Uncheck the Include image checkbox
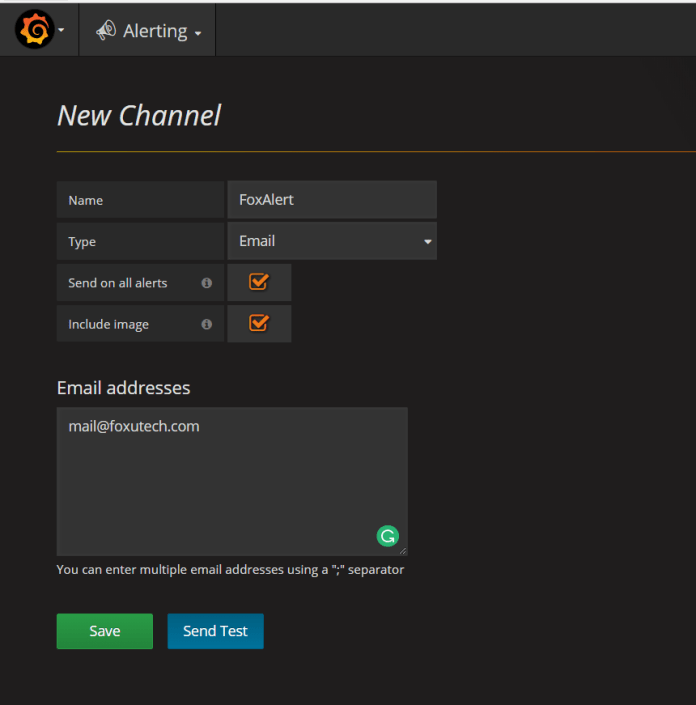 (x=259, y=323)
